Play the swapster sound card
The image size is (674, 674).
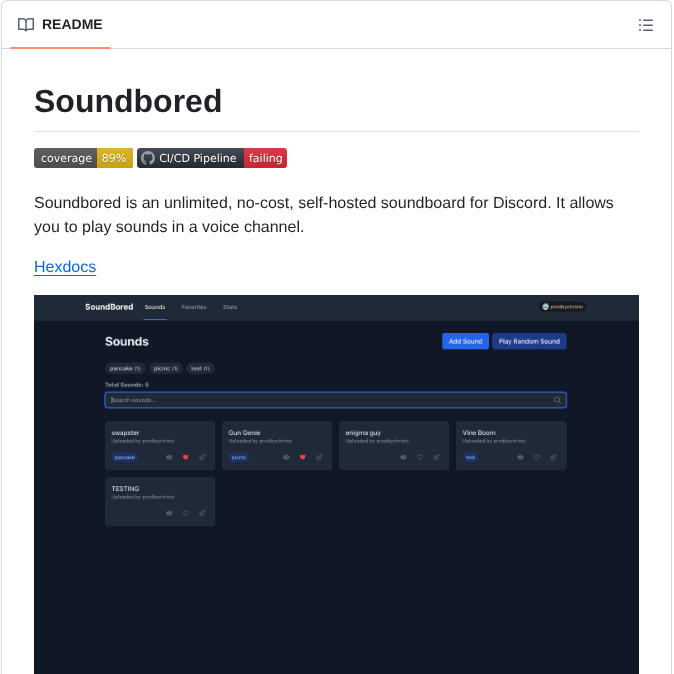click(x=160, y=445)
